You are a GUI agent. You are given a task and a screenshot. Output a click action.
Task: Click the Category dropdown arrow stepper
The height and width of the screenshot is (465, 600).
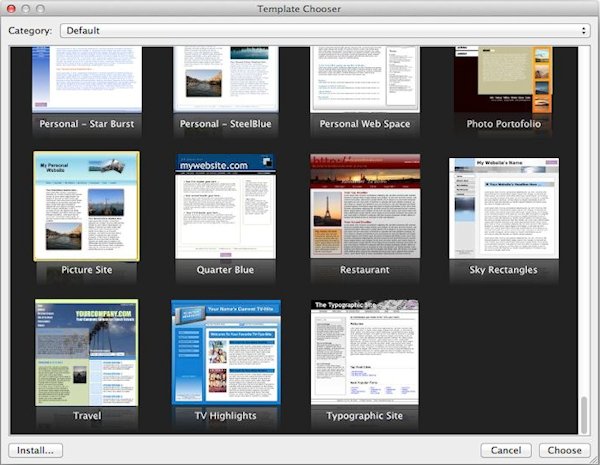[x=583, y=30]
